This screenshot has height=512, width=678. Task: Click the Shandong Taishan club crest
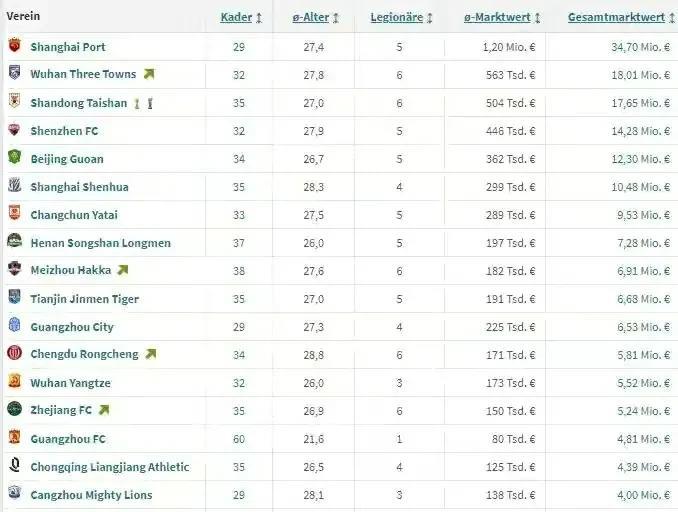[14, 101]
